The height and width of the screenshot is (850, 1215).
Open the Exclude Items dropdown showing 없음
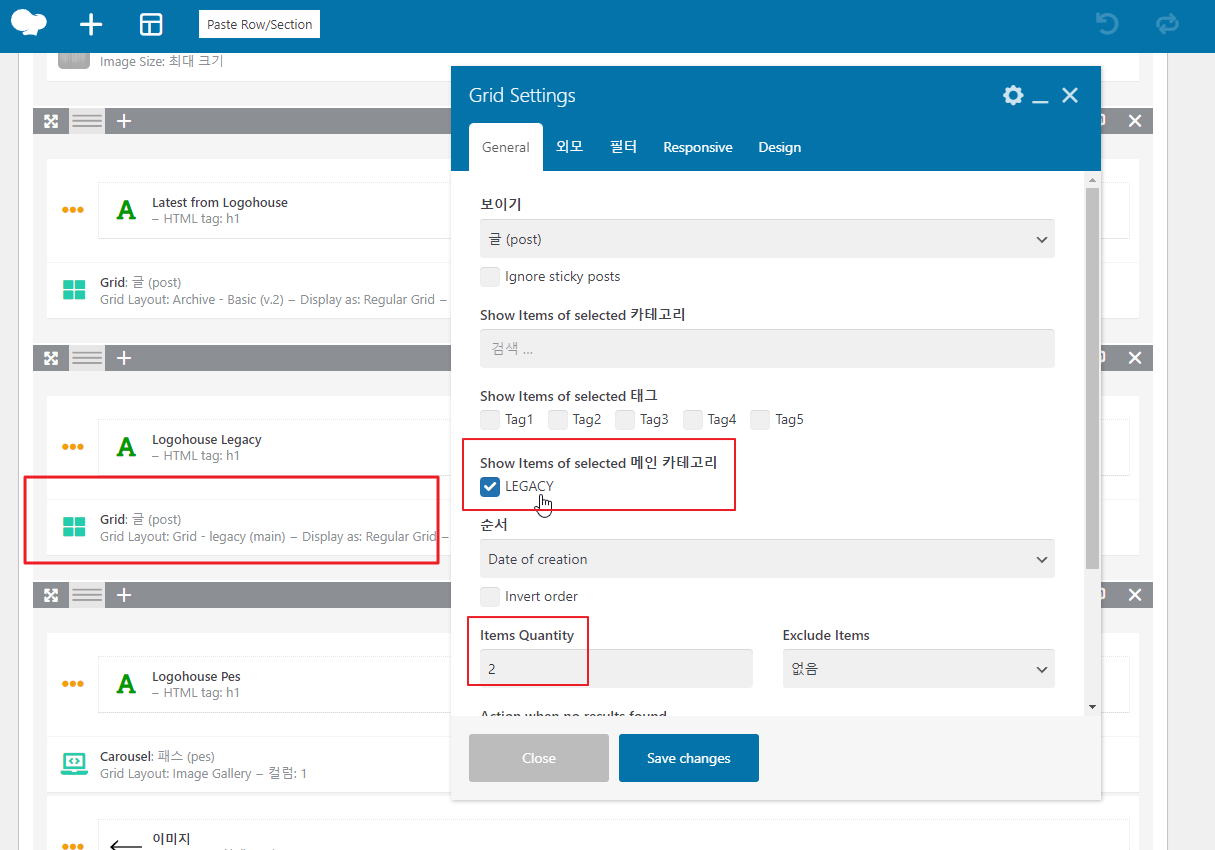coord(918,669)
